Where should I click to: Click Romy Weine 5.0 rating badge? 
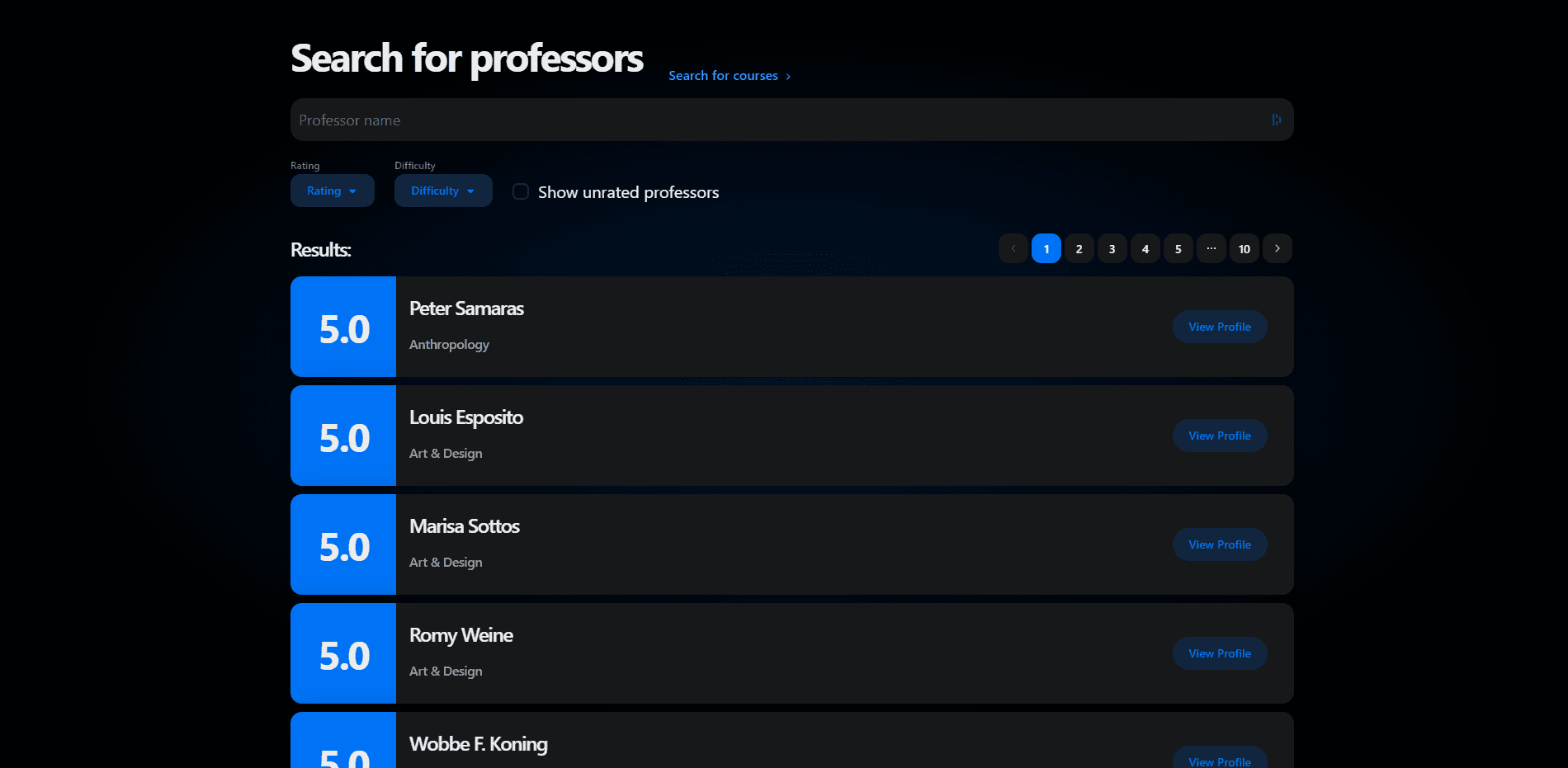(x=343, y=654)
